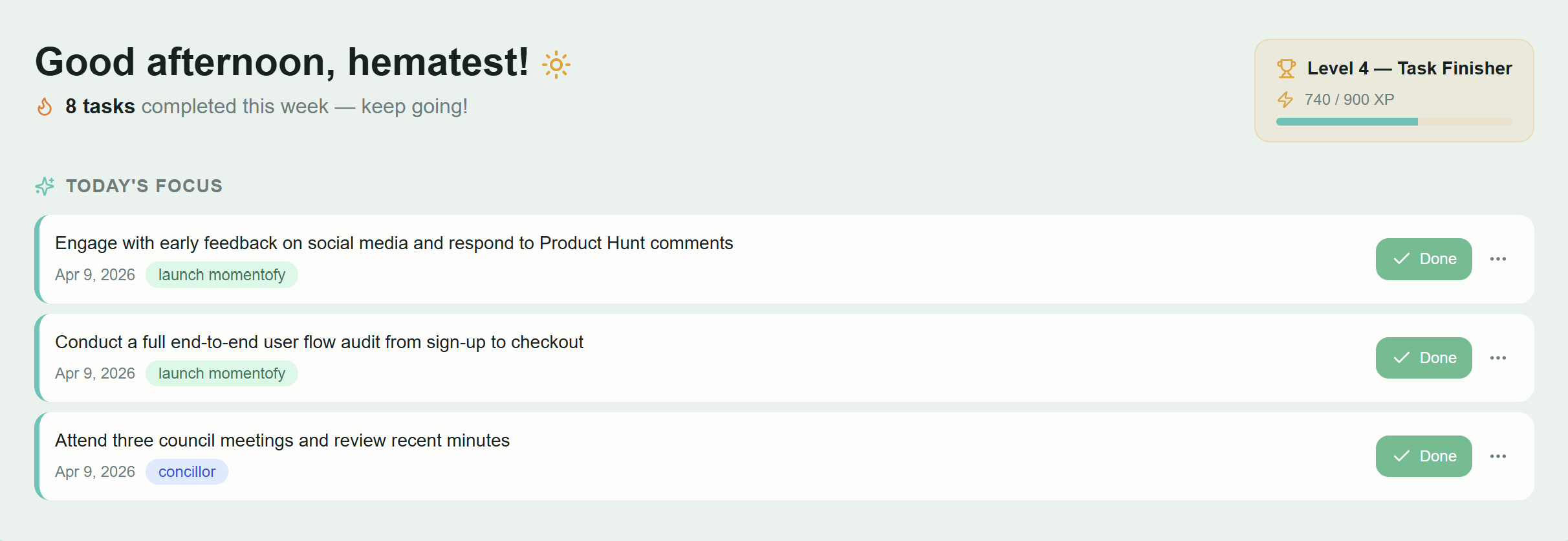This screenshot has height=541, width=1568.
Task: Click the launch momentofy tag on first task
Action: 221,275
